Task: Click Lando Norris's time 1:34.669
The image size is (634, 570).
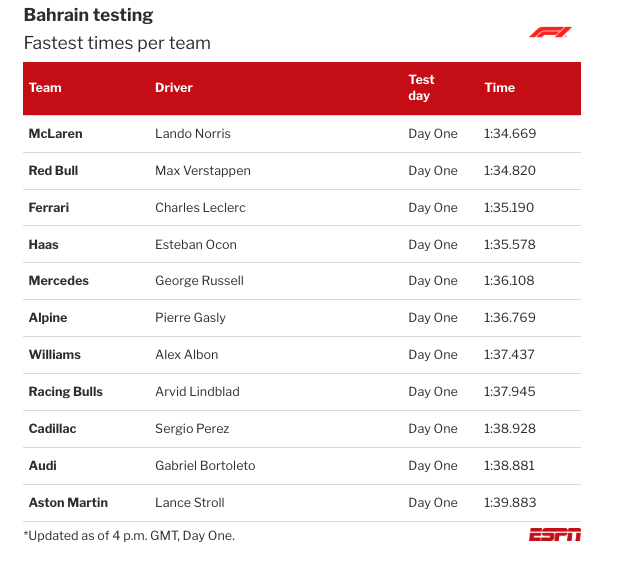Action: (510, 134)
